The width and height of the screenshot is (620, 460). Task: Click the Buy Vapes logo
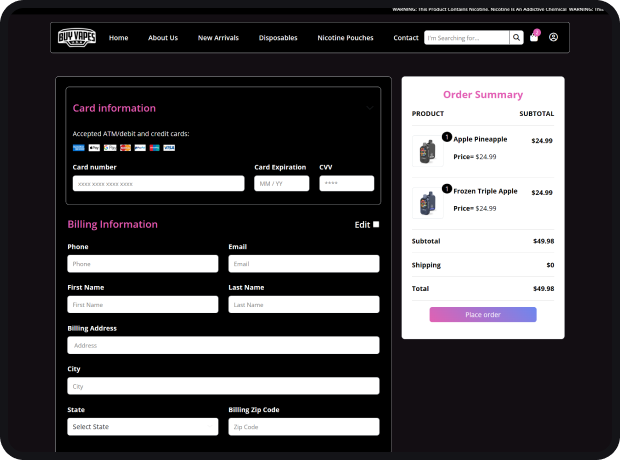pos(77,38)
